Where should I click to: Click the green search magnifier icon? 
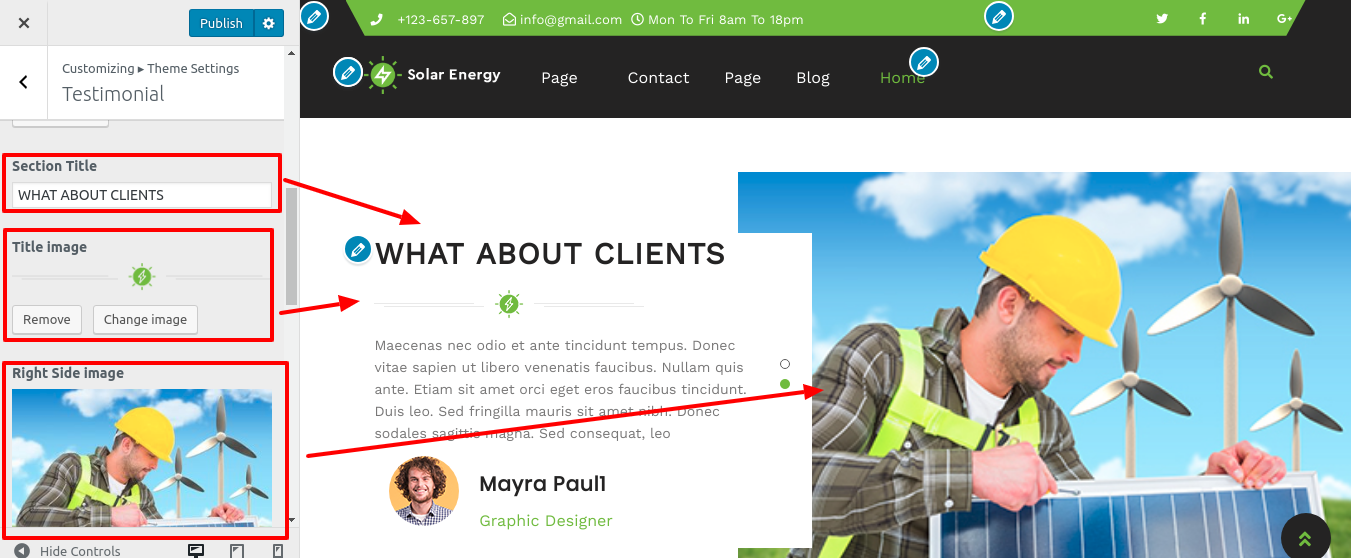[x=1266, y=72]
